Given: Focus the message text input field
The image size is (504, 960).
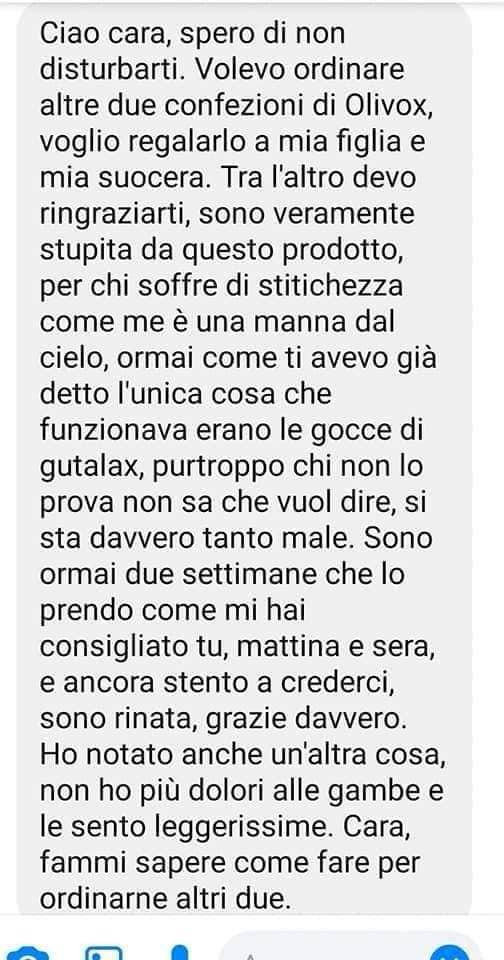Looking at the screenshot, I should (x=348, y=948).
